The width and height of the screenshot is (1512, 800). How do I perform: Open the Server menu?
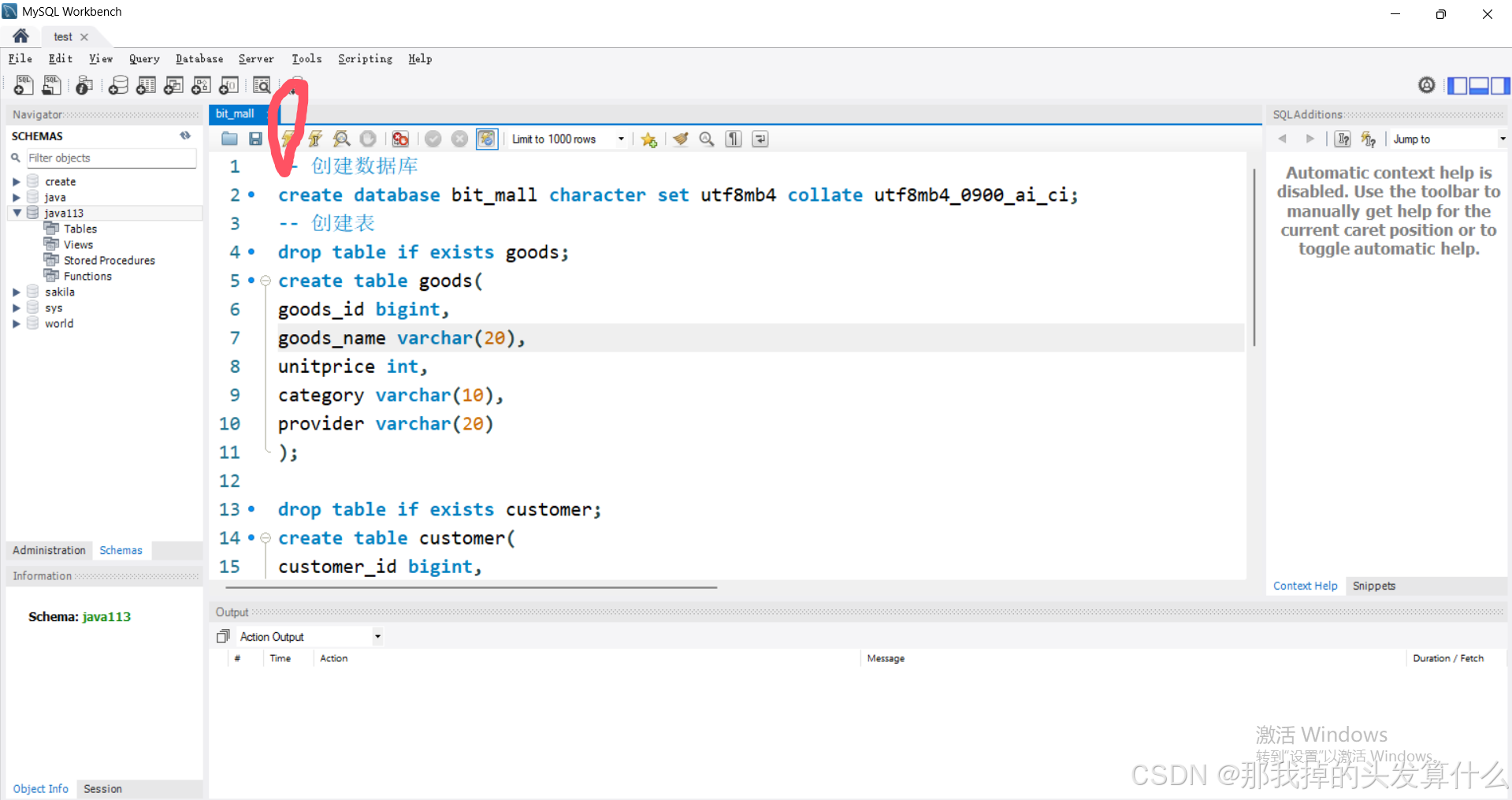tap(256, 58)
